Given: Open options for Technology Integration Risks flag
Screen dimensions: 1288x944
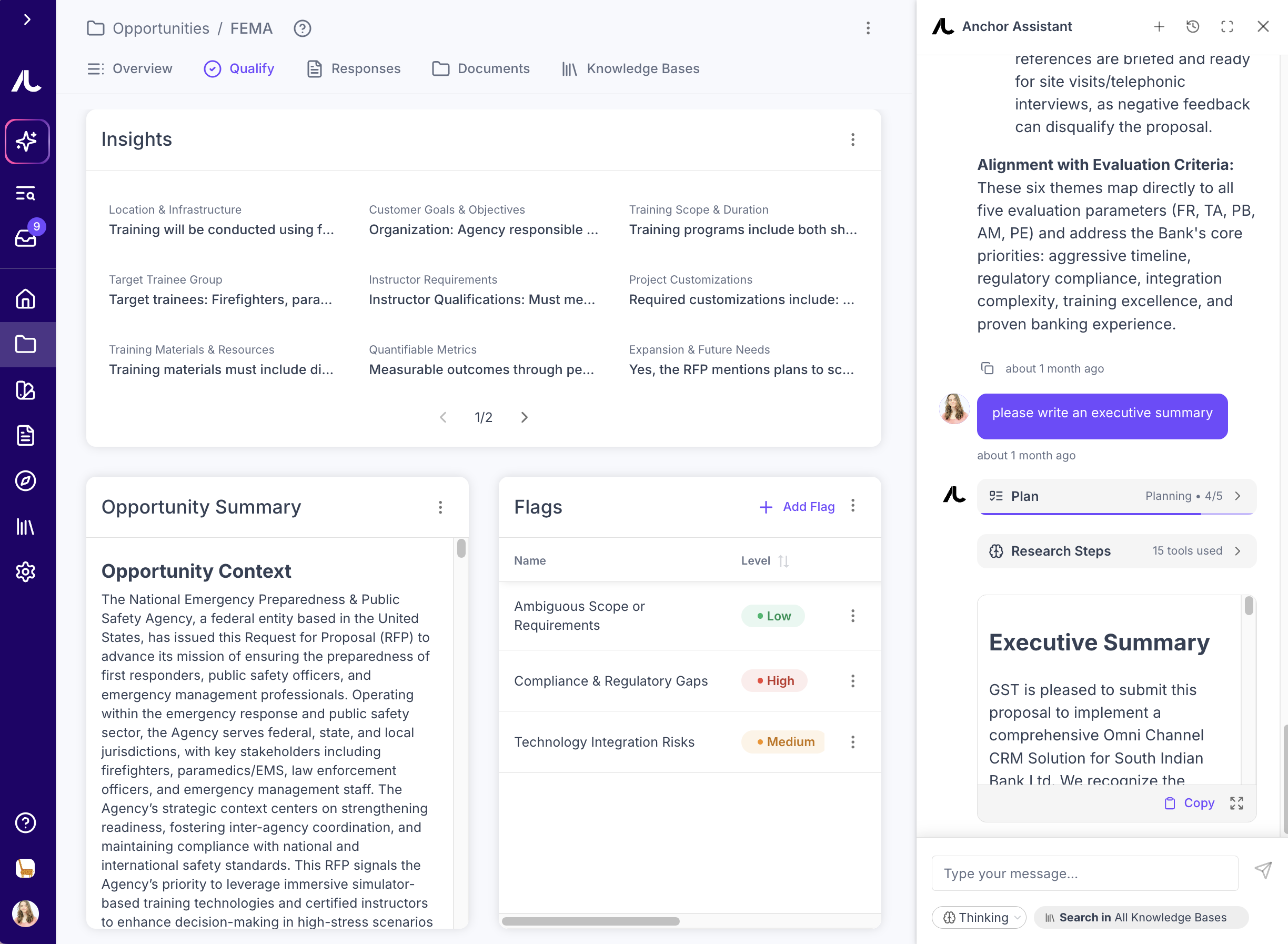Looking at the screenshot, I should click(x=852, y=742).
